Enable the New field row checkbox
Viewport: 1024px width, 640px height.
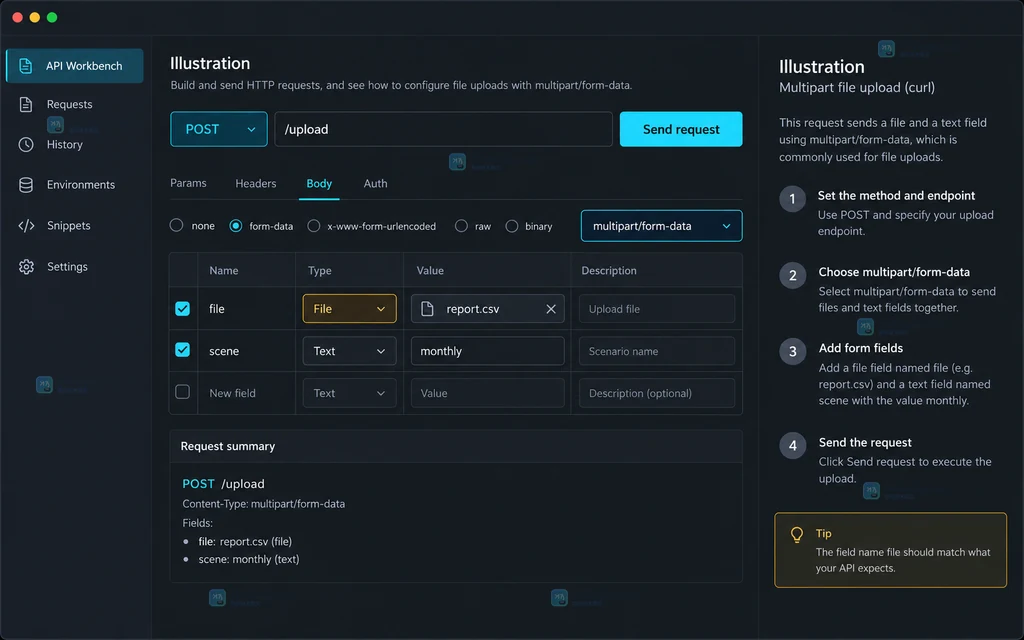[182, 392]
